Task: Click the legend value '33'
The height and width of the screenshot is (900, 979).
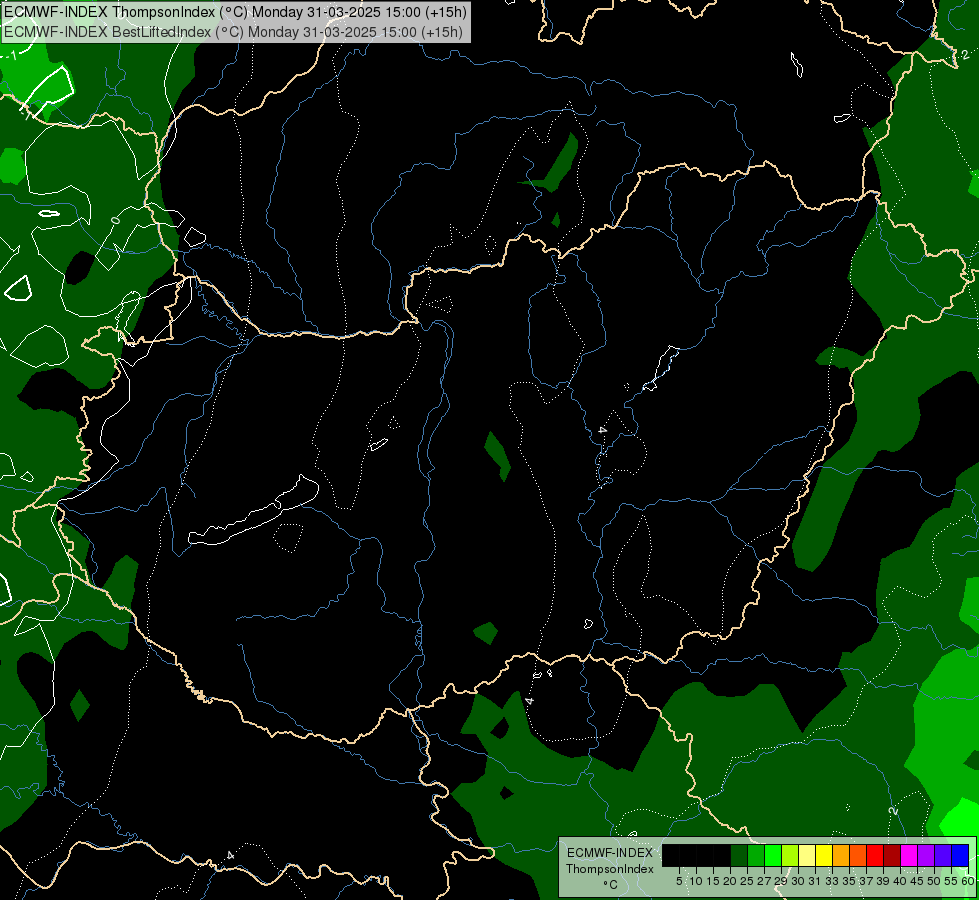Action: click(x=832, y=881)
